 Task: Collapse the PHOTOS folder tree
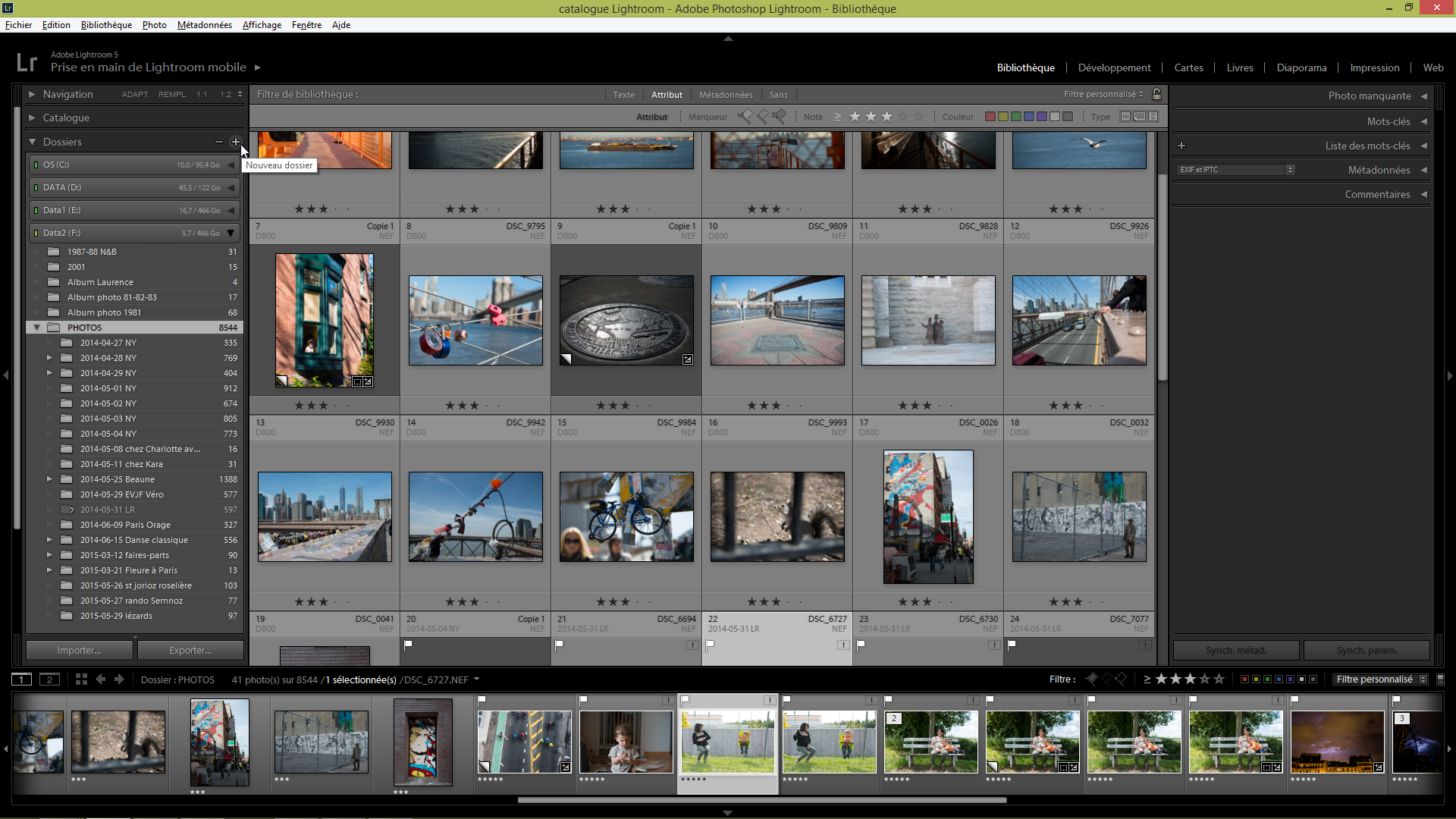point(36,328)
